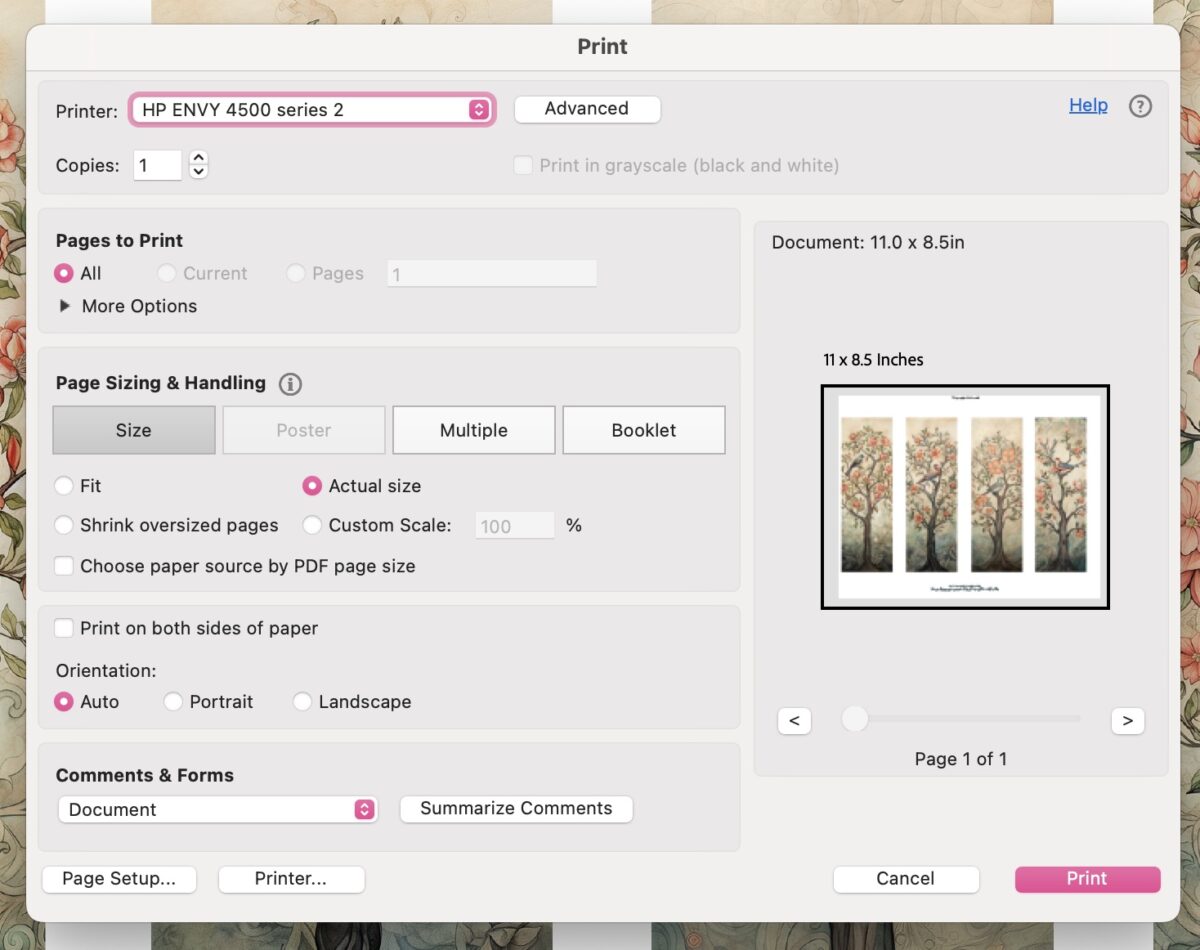Image resolution: width=1200 pixels, height=950 pixels.
Task: Open the Help link
Action: tap(1088, 105)
